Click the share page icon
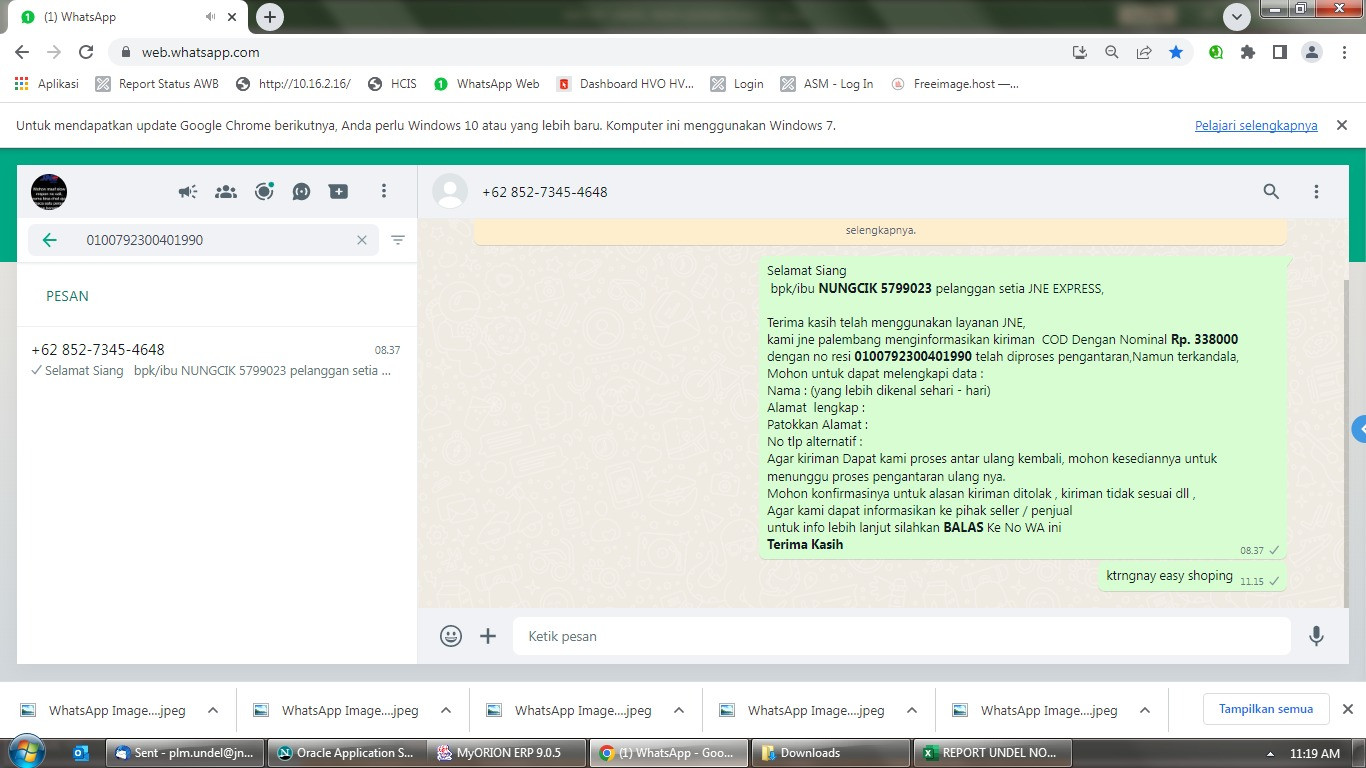 click(1144, 52)
